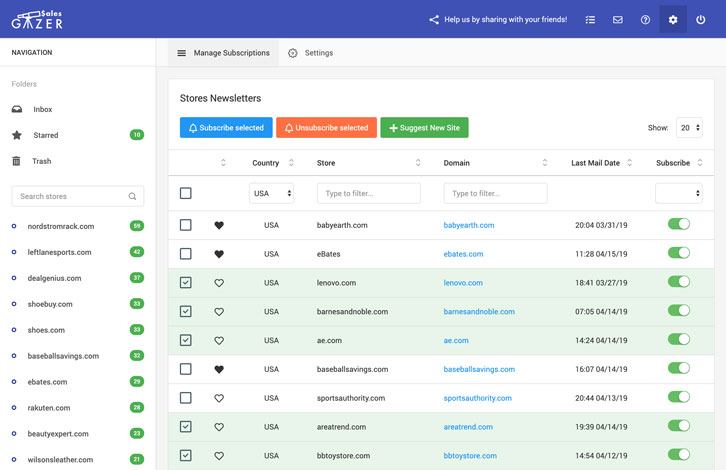Open the Starred folder
Screen dimensions: 726x470
click(45, 135)
